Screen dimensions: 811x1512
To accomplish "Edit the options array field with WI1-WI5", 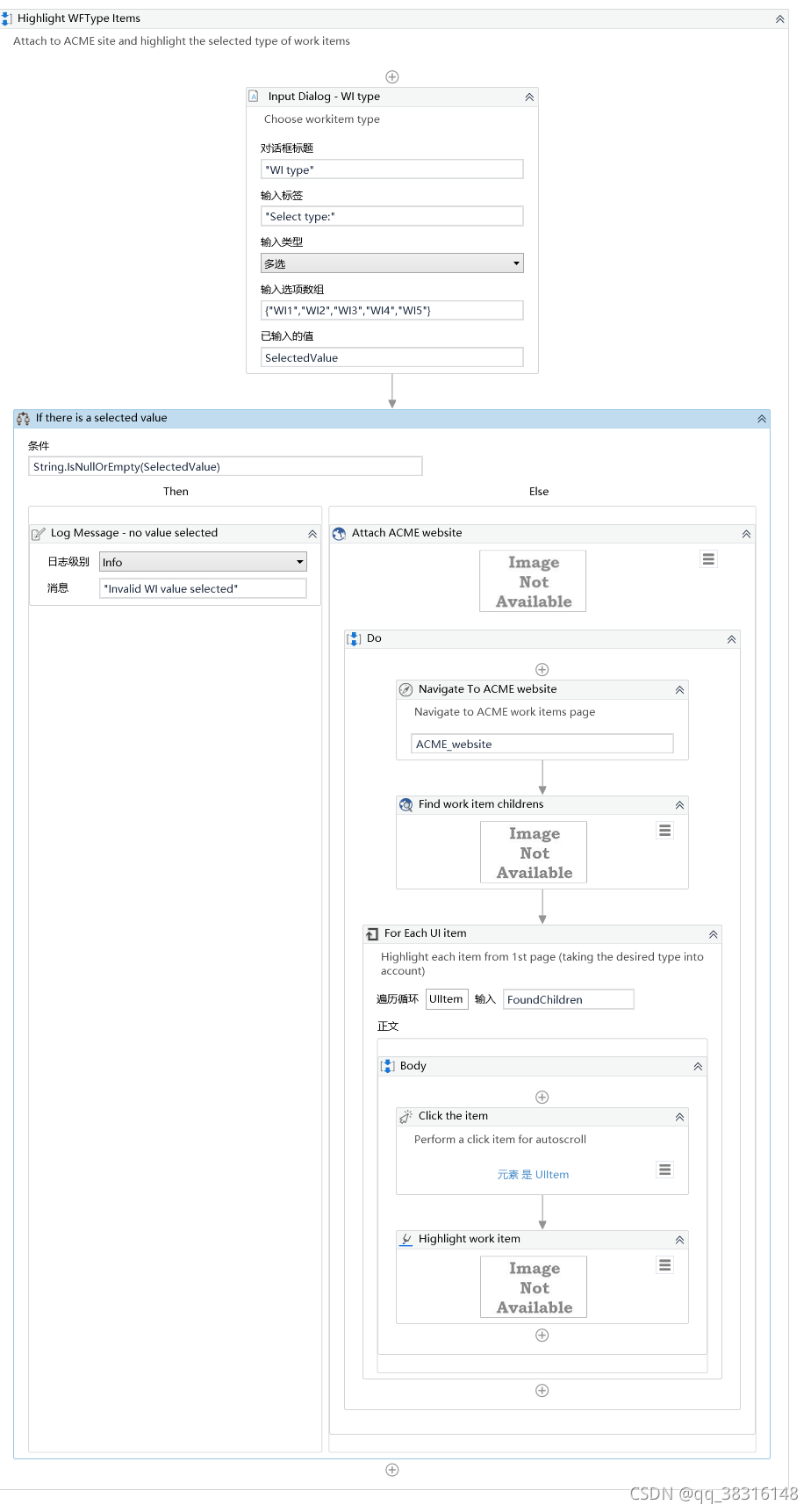I will [392, 310].
